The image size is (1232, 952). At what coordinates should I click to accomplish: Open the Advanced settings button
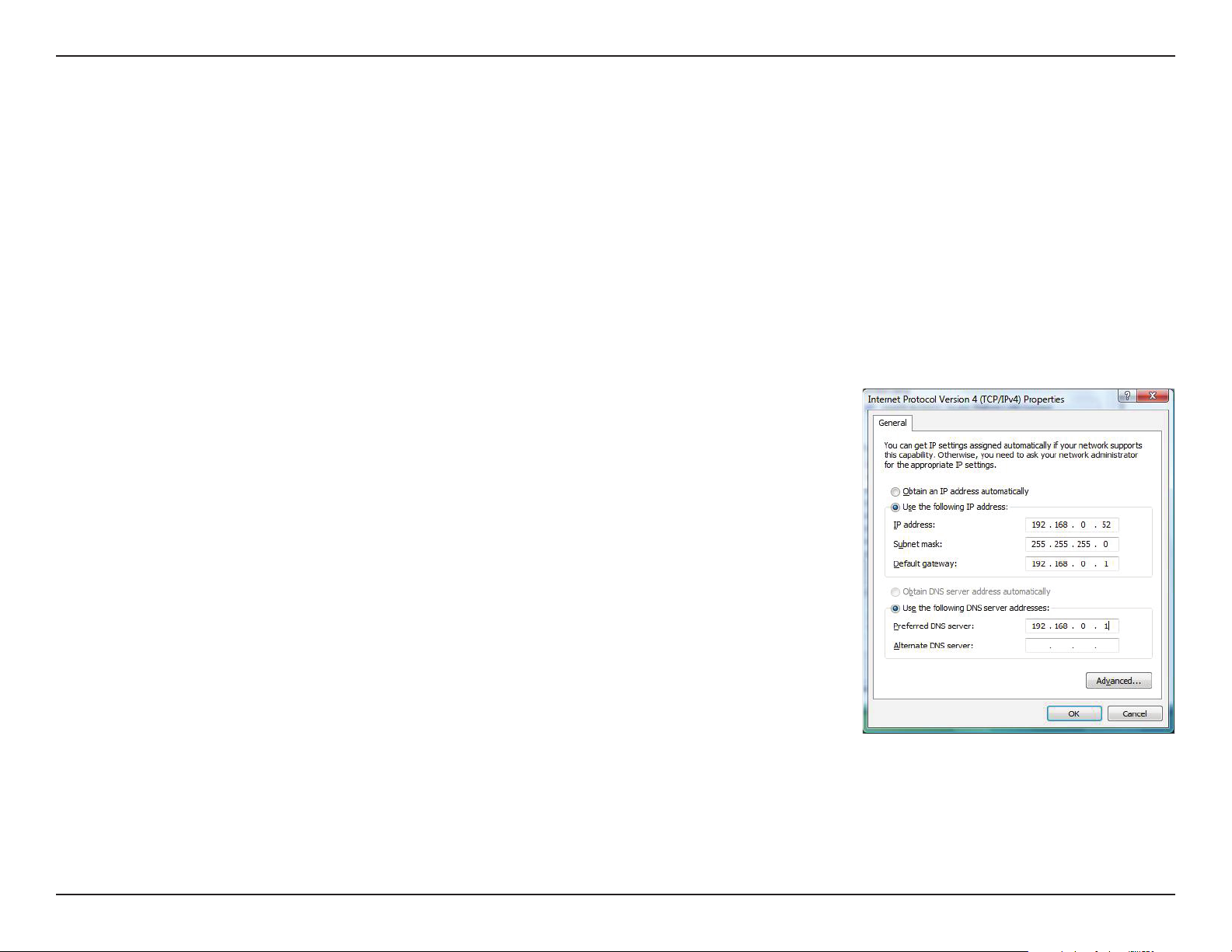click(1119, 681)
